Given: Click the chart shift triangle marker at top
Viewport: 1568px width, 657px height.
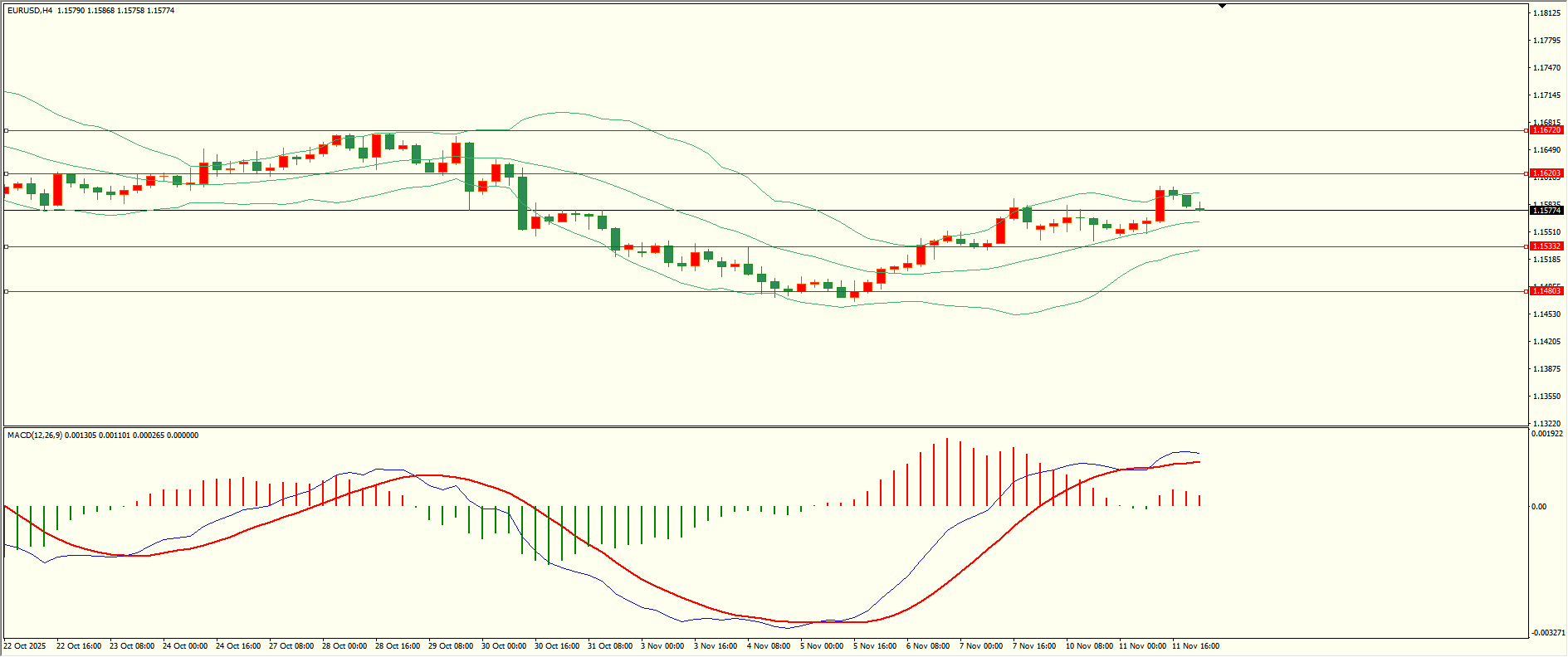Looking at the screenshot, I should click(1222, 6).
